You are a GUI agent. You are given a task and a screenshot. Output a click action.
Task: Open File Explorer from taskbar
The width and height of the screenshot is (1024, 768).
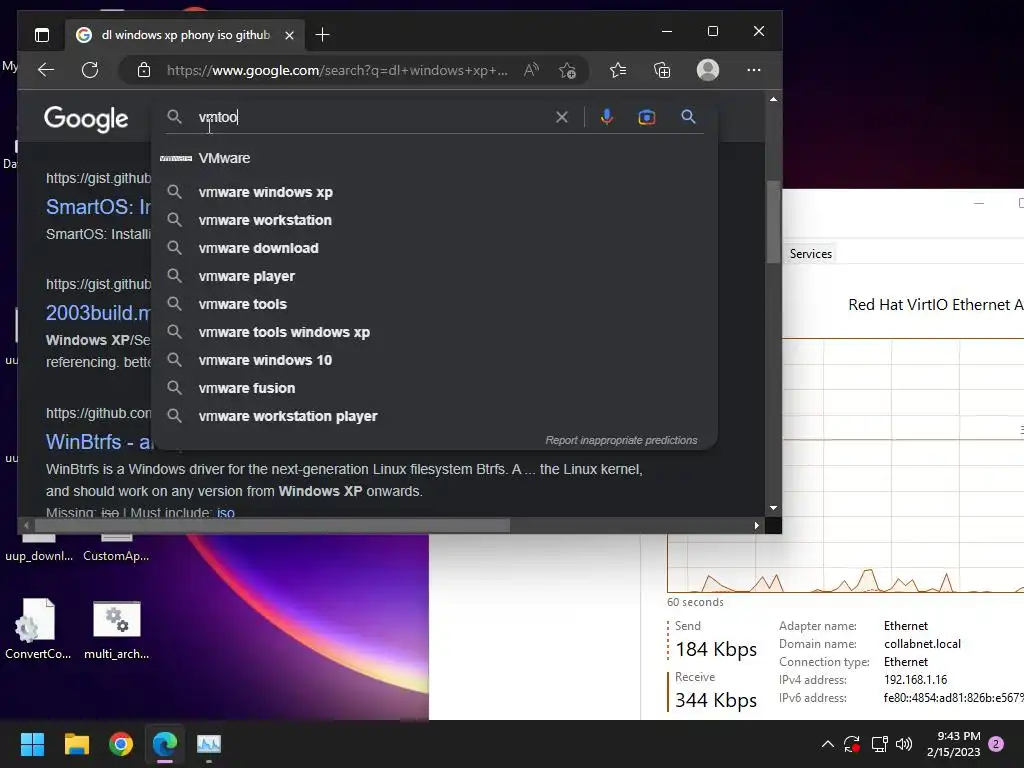[76, 744]
